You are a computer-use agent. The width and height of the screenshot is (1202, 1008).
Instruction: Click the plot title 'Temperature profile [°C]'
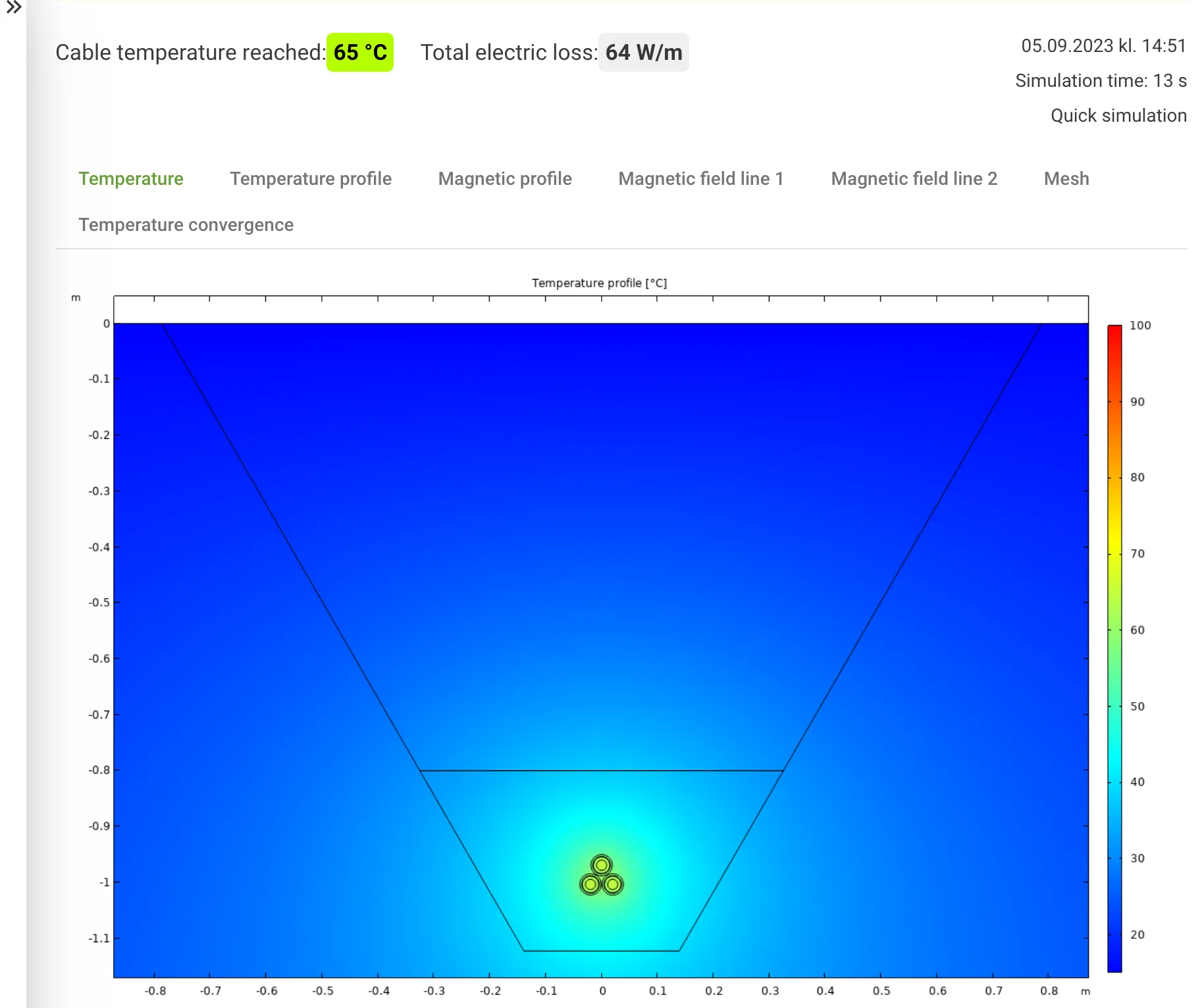[x=599, y=283]
